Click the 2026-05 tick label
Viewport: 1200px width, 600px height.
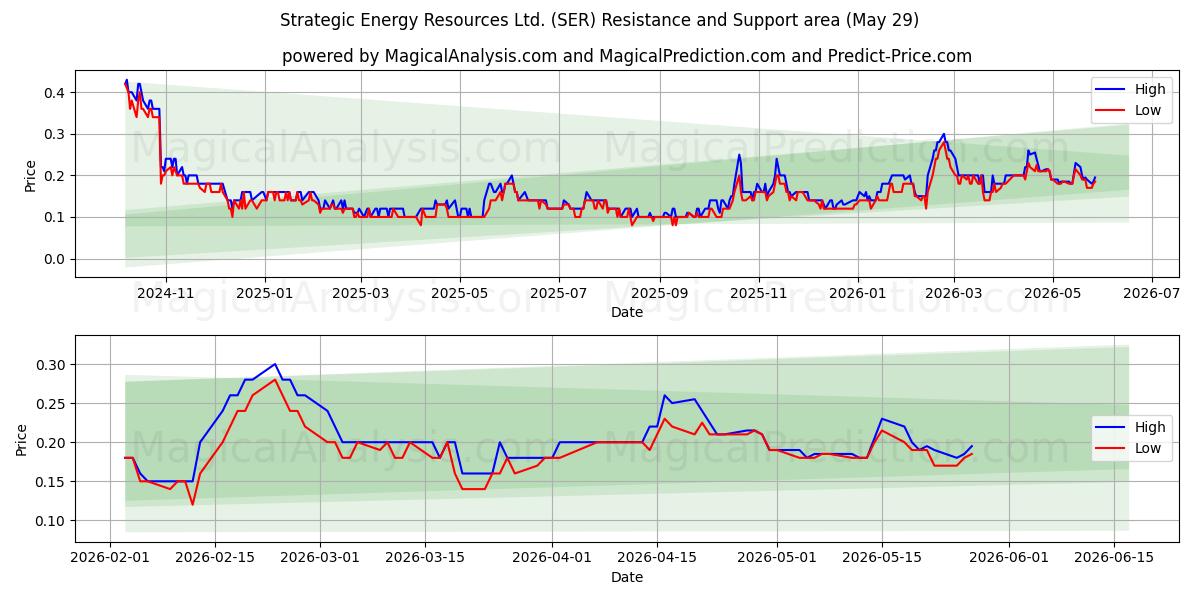(x=1052, y=294)
